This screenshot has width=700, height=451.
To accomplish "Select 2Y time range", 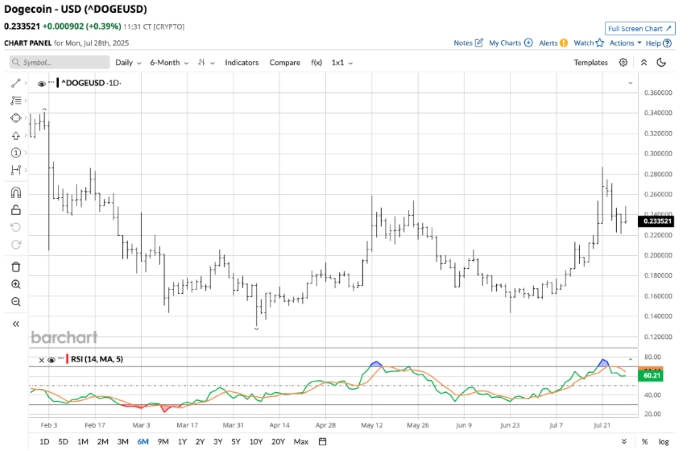I will [200, 442].
